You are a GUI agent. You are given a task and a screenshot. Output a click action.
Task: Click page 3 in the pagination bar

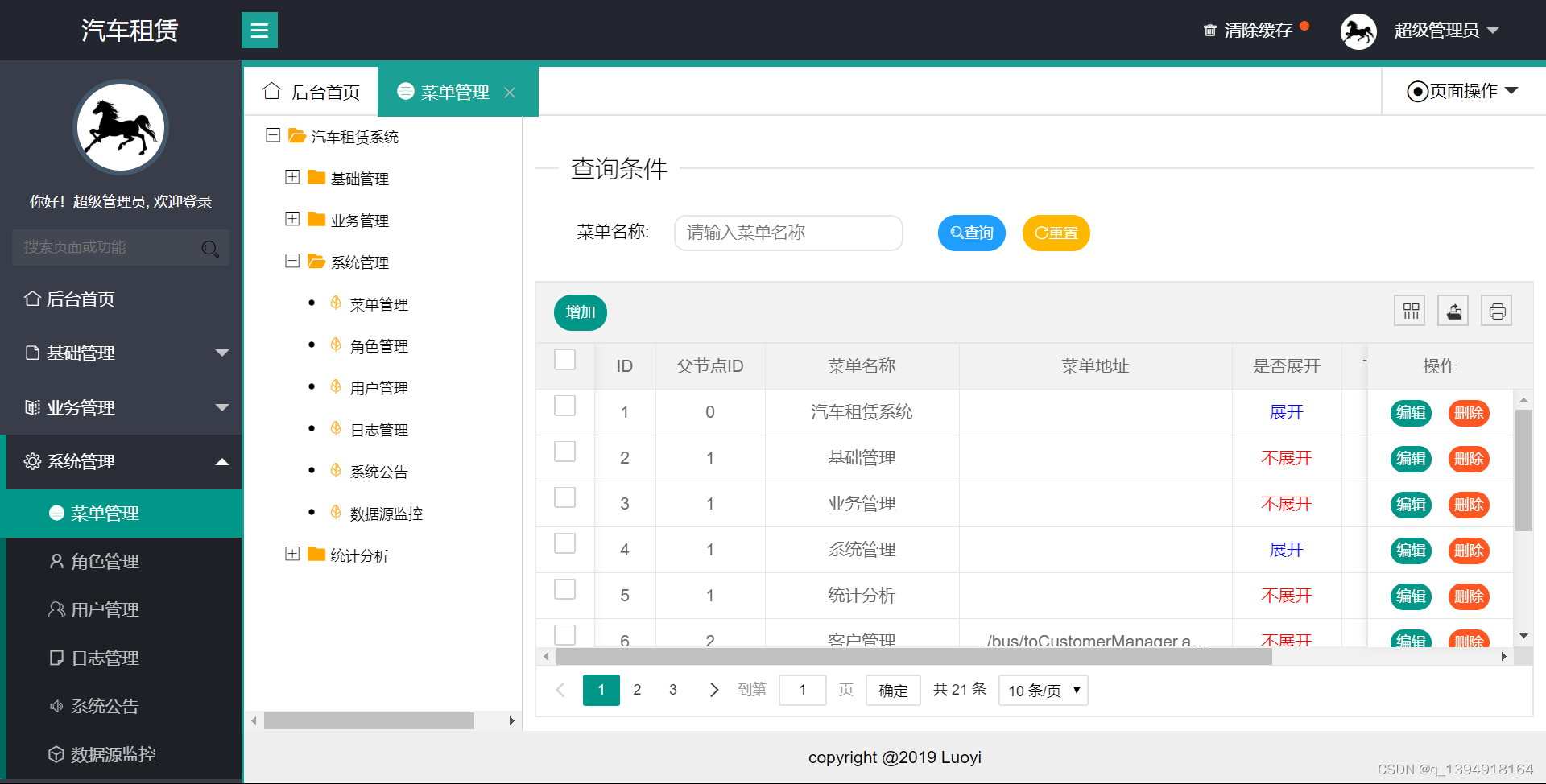click(672, 690)
